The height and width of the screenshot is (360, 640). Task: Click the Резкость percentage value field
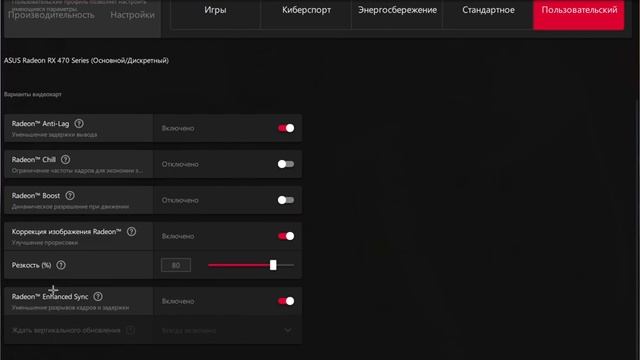(176, 265)
